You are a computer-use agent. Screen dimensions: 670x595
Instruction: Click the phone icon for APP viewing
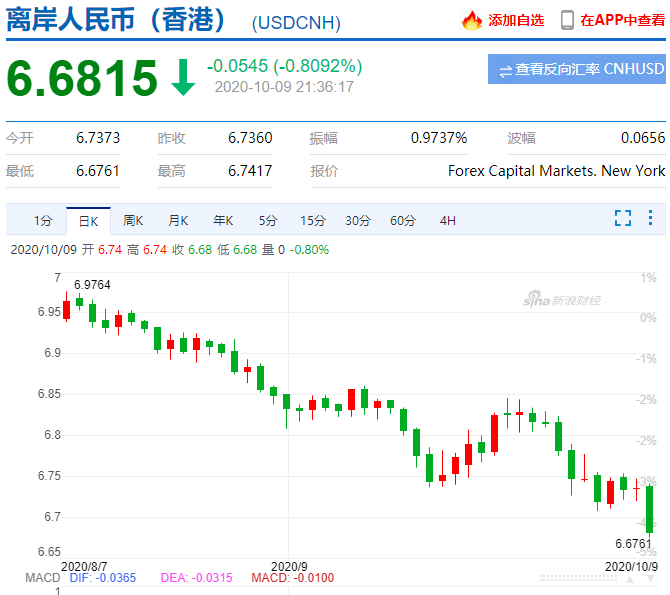[x=567, y=20]
